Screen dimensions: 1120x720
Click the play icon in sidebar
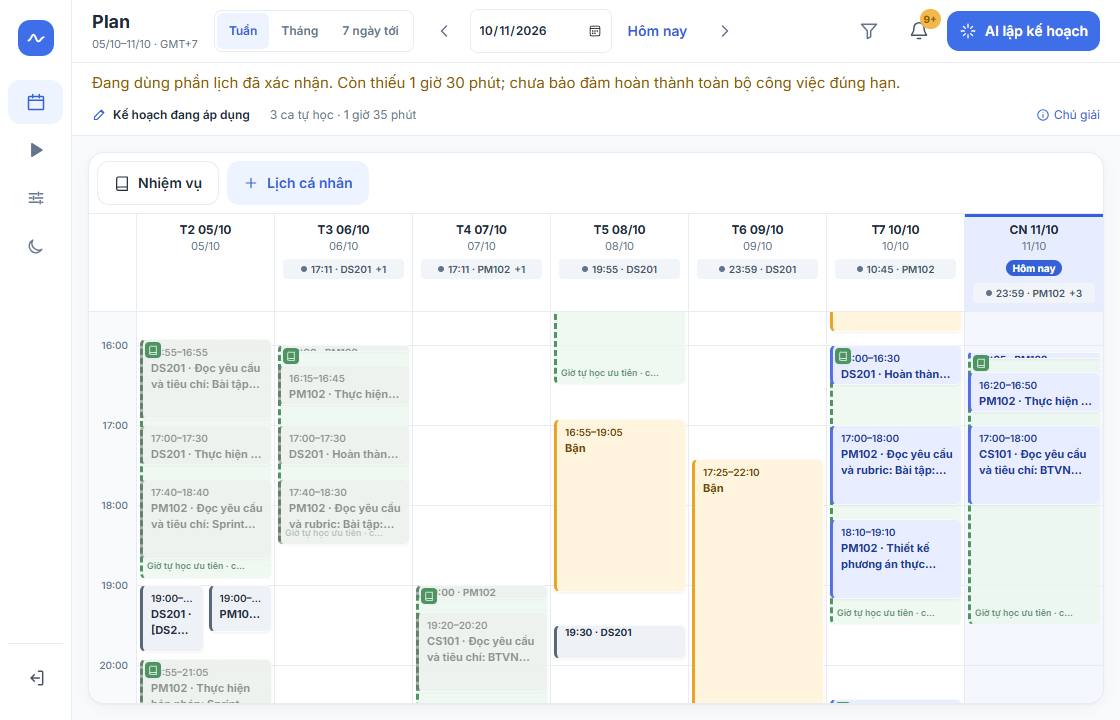36,150
